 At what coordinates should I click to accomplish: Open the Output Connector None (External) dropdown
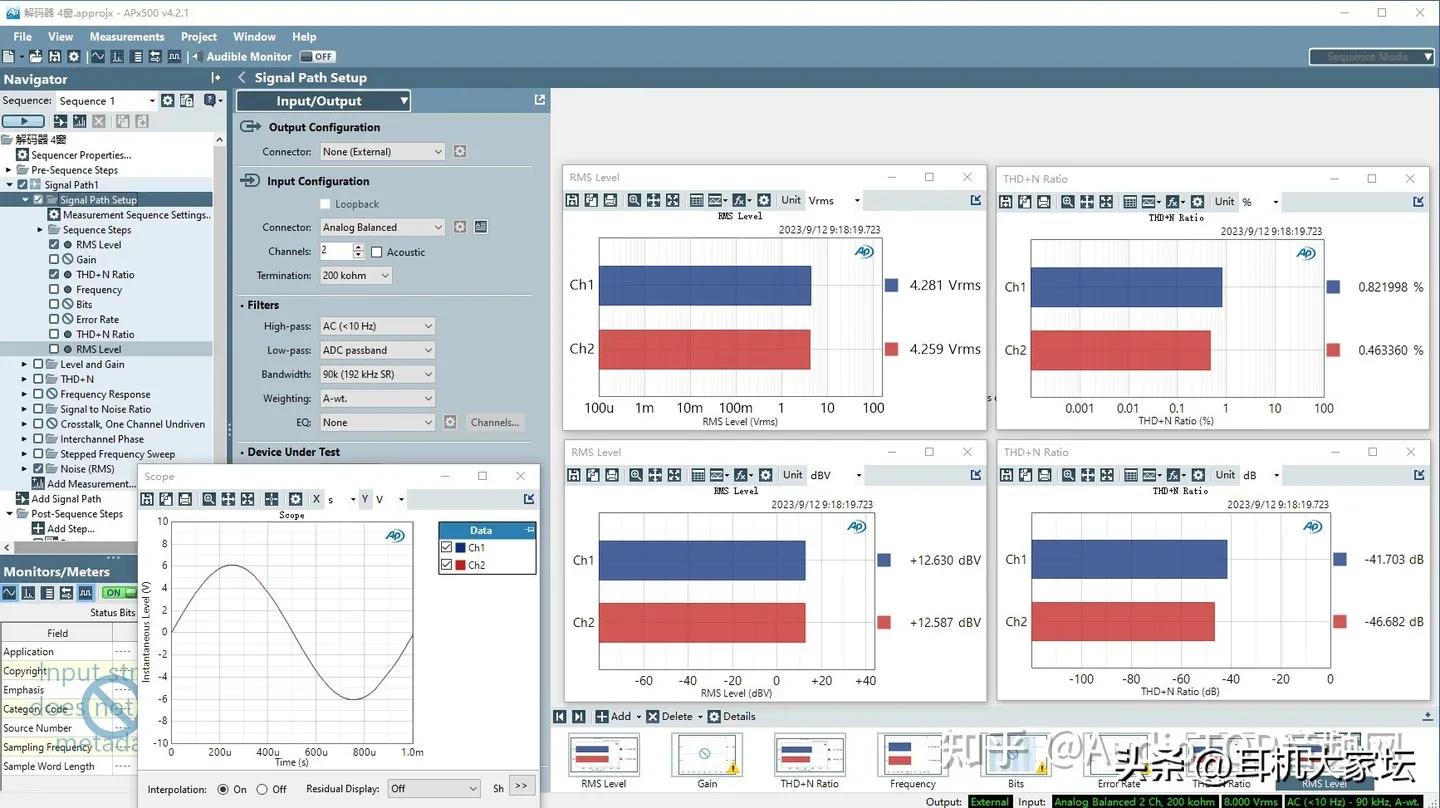pos(382,152)
